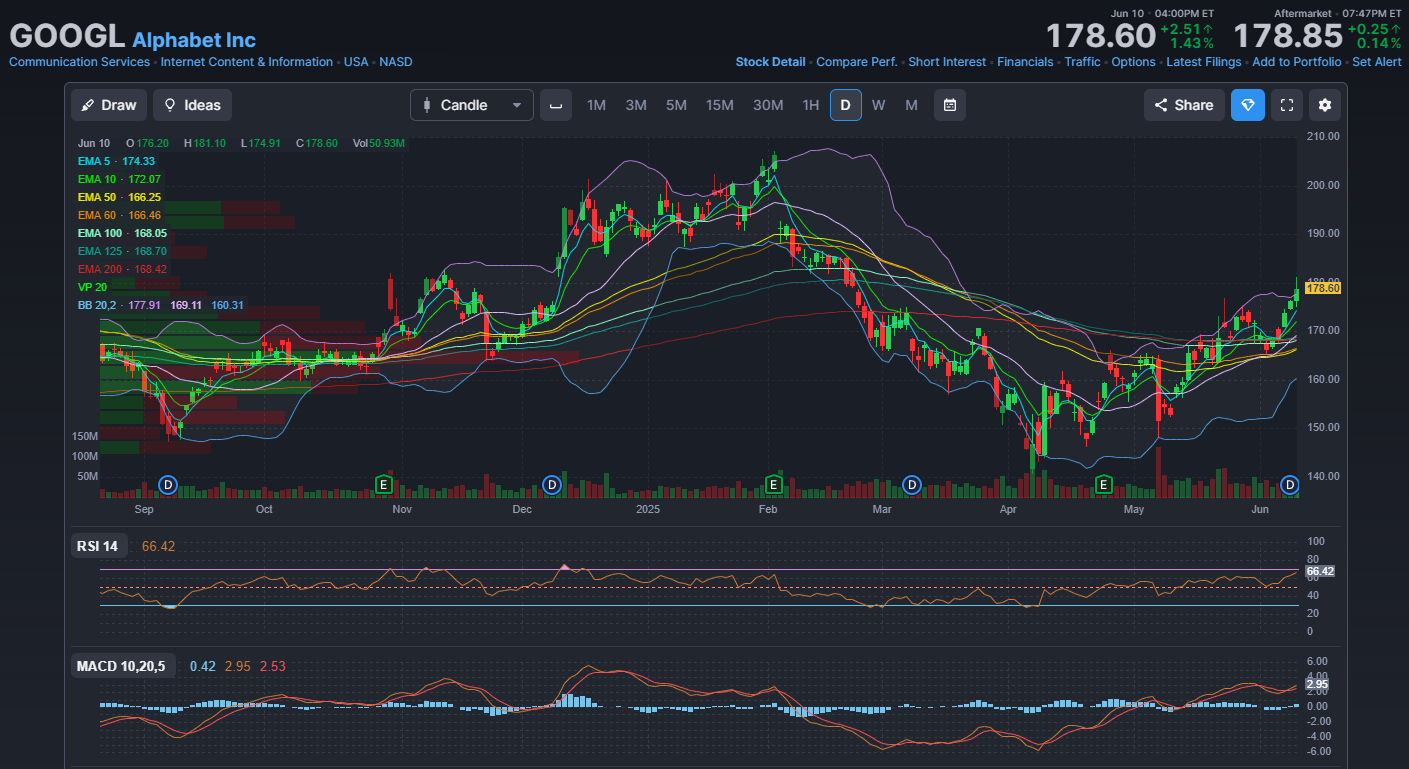Open the Candle chart type dropdown
The image size is (1409, 769).
(472, 105)
